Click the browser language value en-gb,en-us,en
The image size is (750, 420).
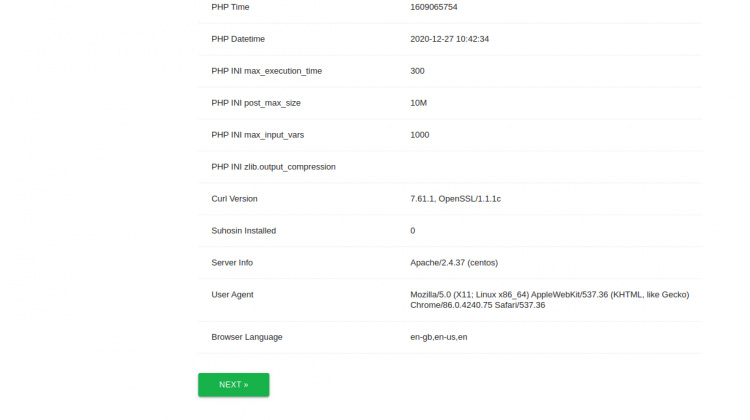(439, 337)
